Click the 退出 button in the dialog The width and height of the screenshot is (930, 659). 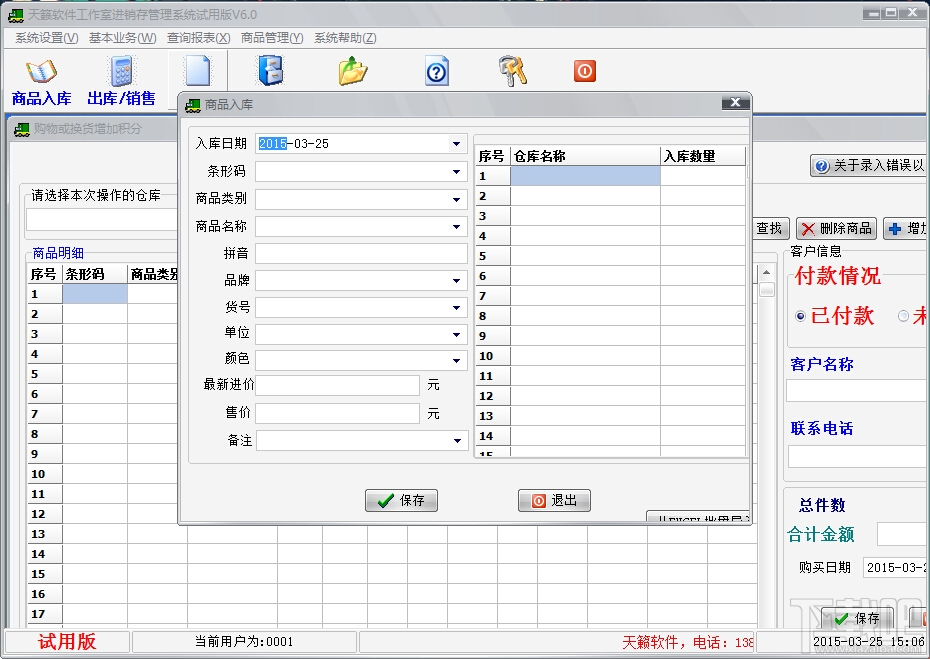[x=555, y=501]
